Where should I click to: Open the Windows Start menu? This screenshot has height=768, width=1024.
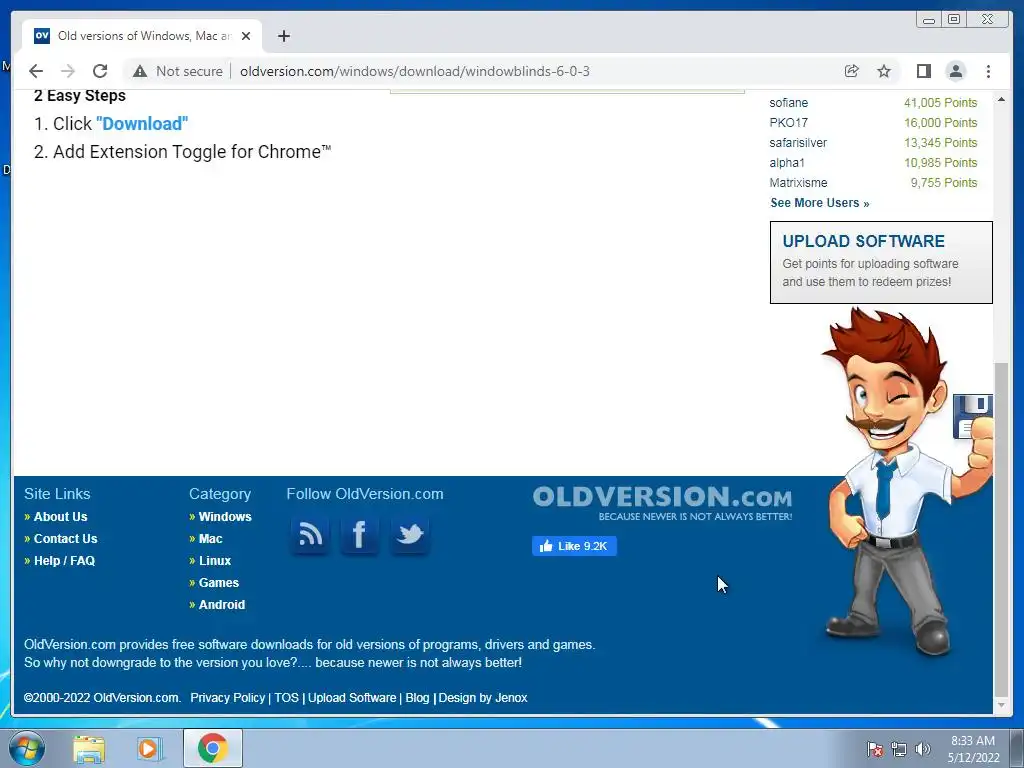click(27, 748)
